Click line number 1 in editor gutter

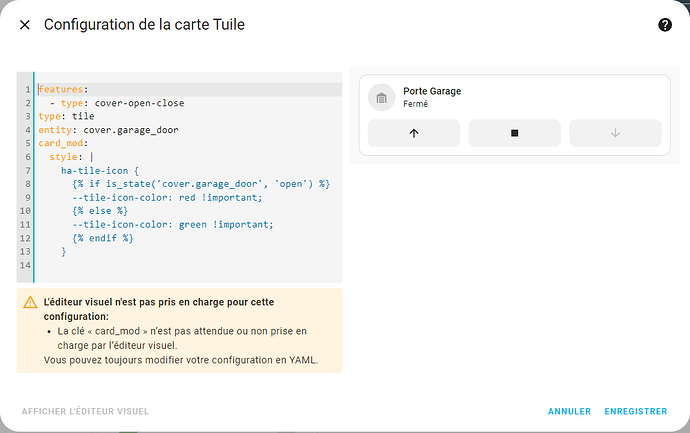click(x=27, y=89)
